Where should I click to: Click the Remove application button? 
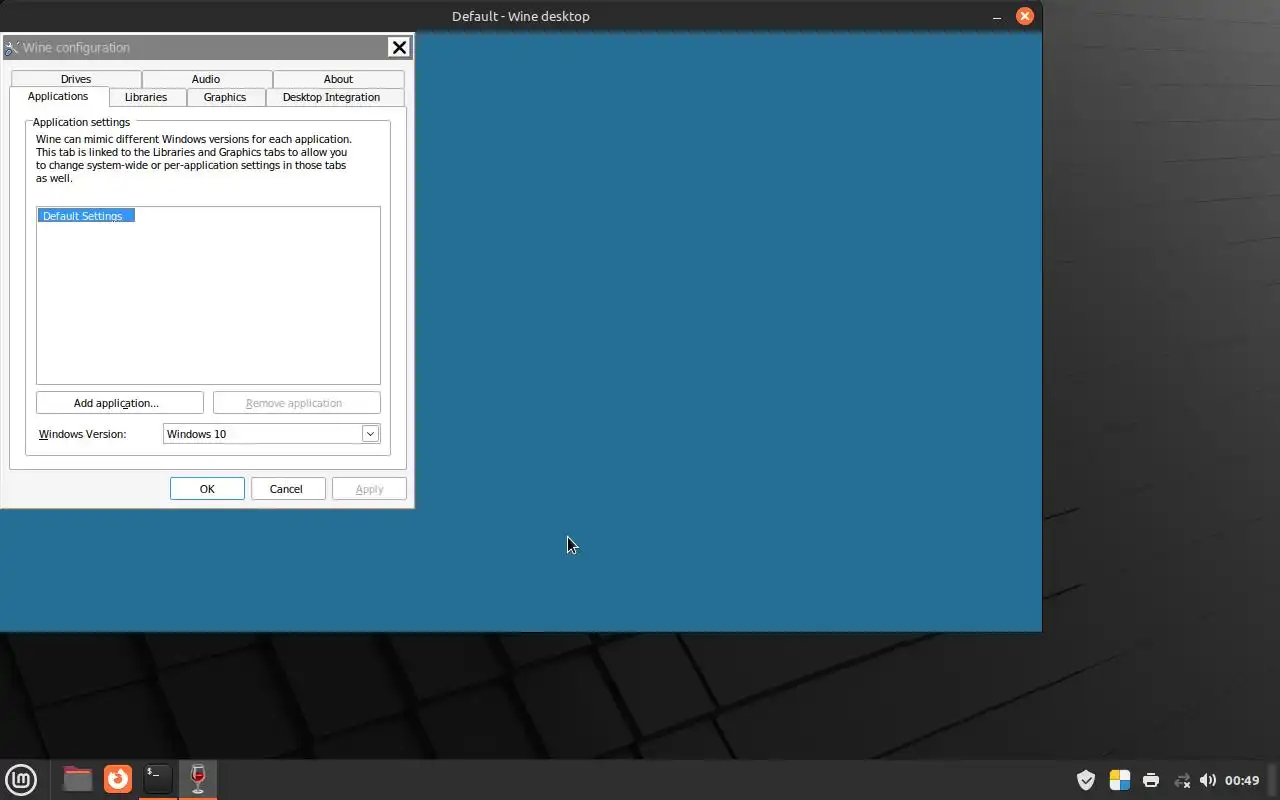[x=297, y=403]
